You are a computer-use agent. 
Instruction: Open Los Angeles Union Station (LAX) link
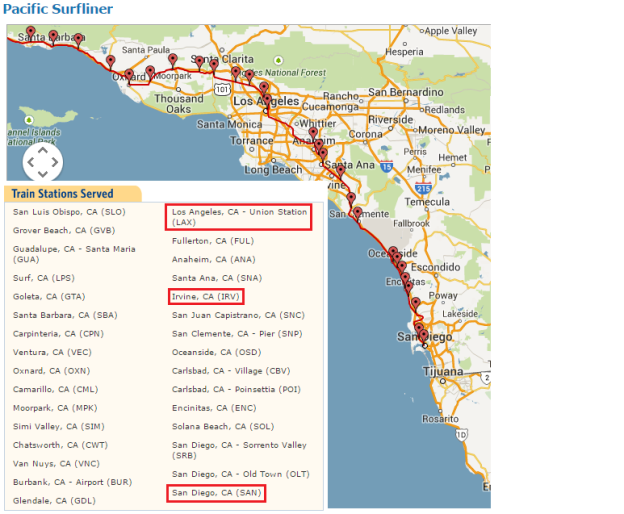[239, 217]
